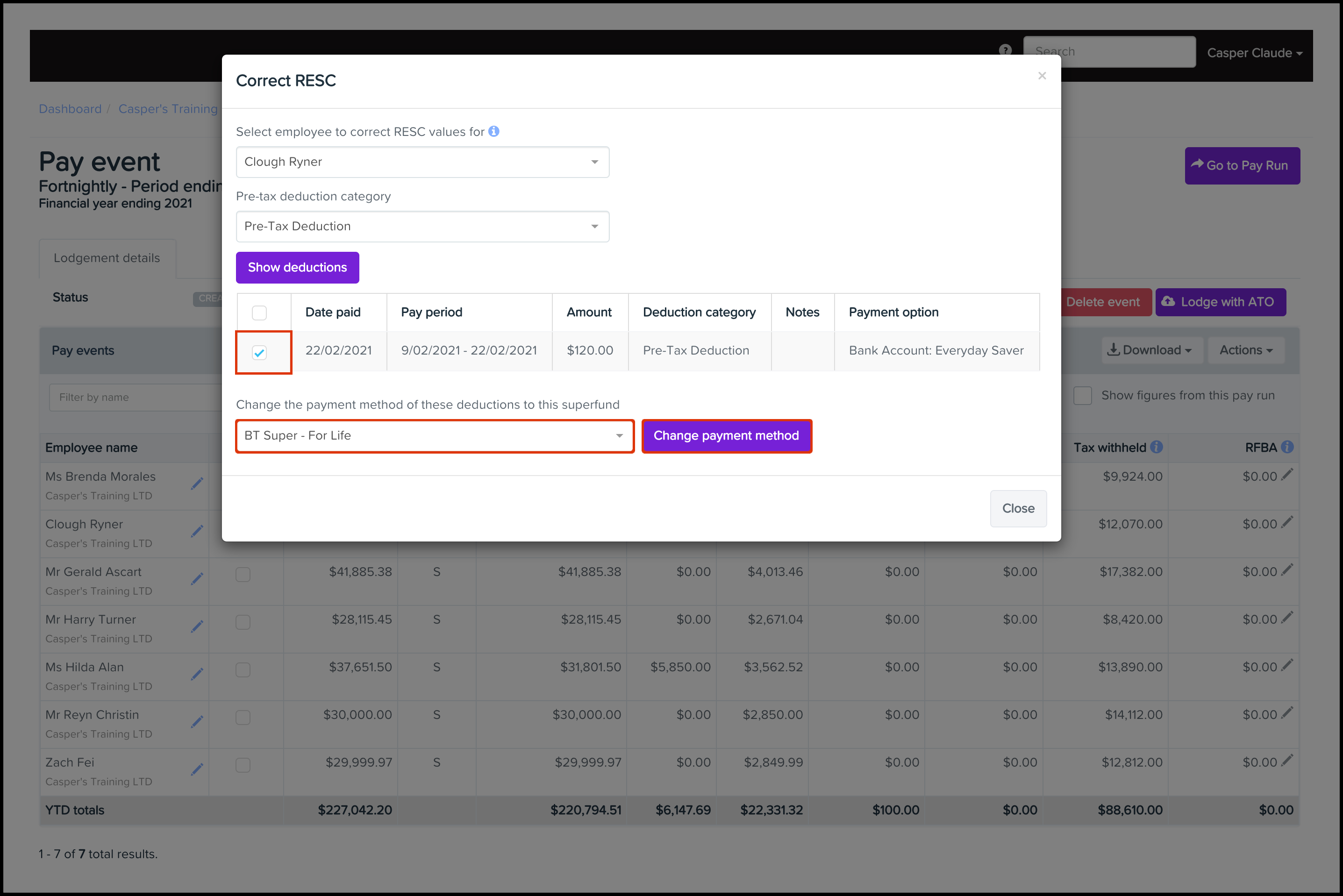Click the Show deductions button

(x=297, y=267)
